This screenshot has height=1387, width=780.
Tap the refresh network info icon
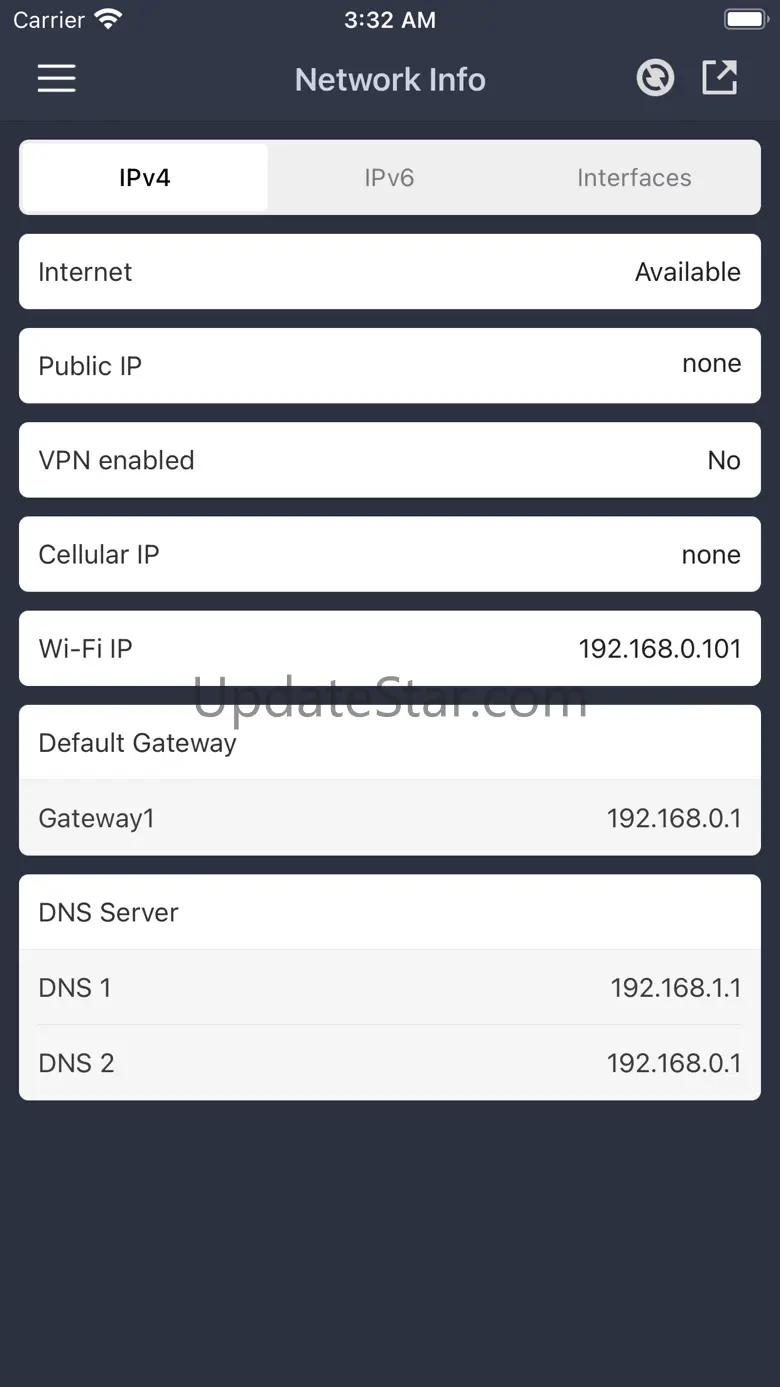coord(655,78)
